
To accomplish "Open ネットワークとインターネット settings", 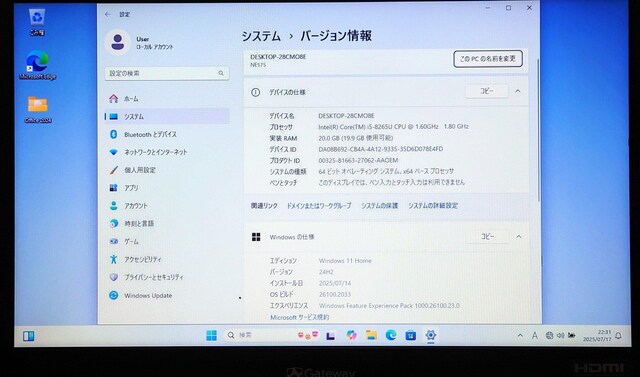I will (x=167, y=152).
